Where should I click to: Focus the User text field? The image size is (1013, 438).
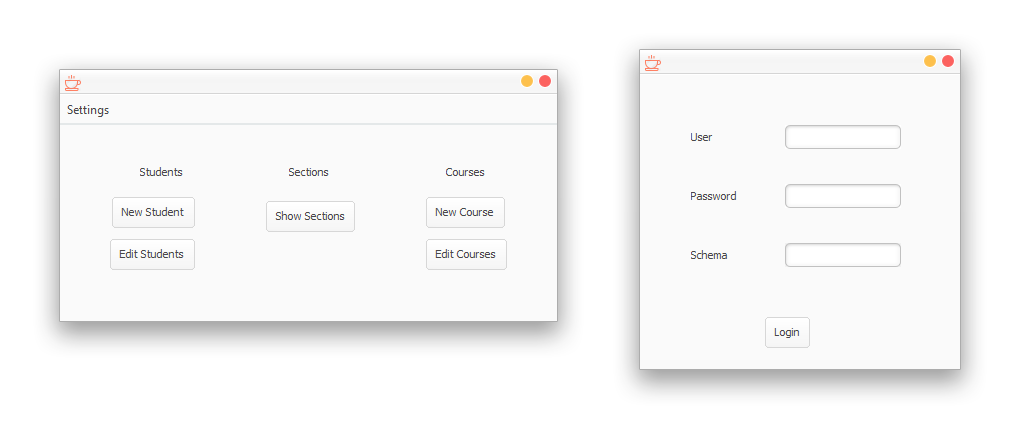tap(842, 137)
